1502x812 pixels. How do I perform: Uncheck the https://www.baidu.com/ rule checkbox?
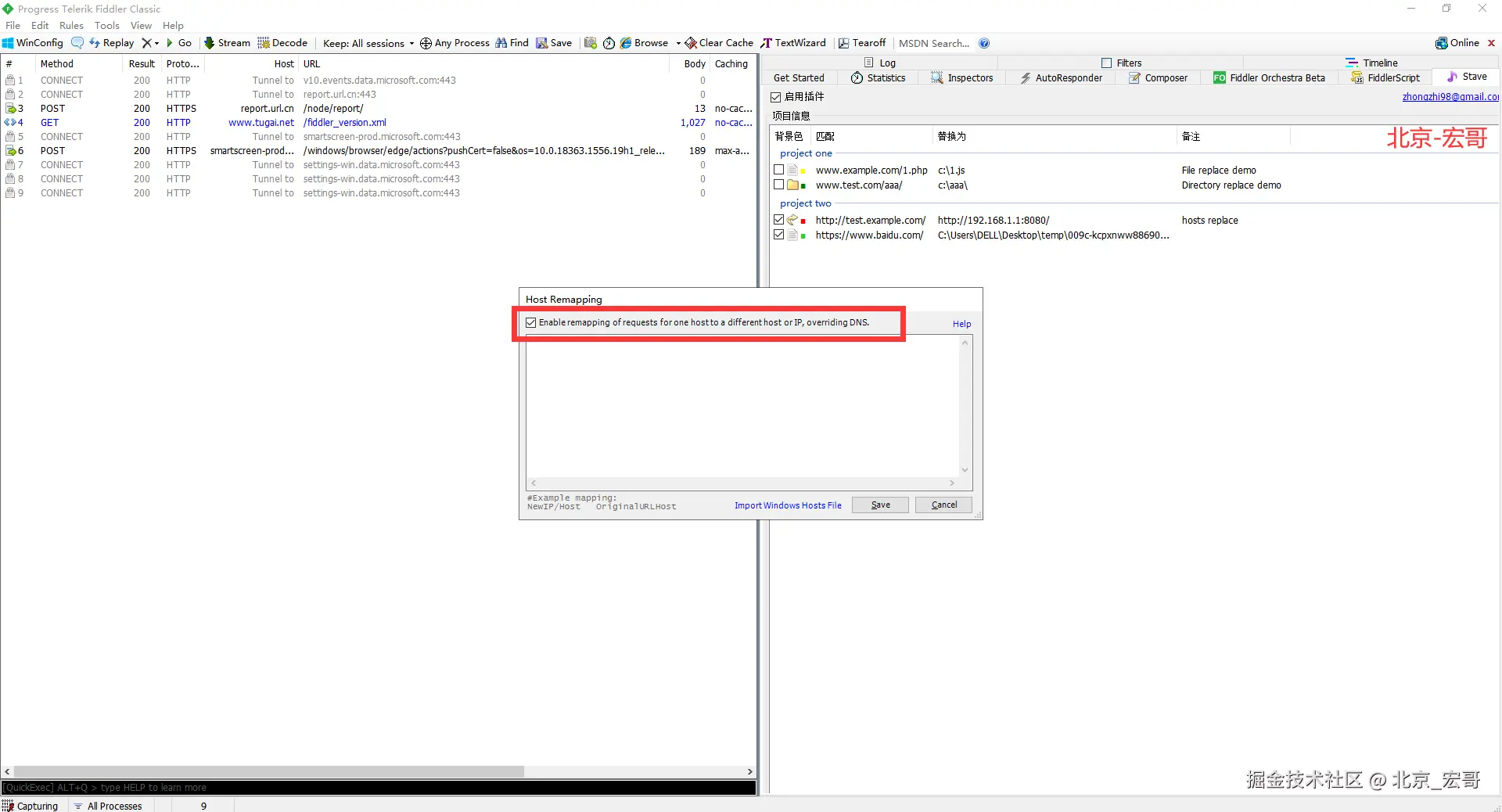(778, 235)
